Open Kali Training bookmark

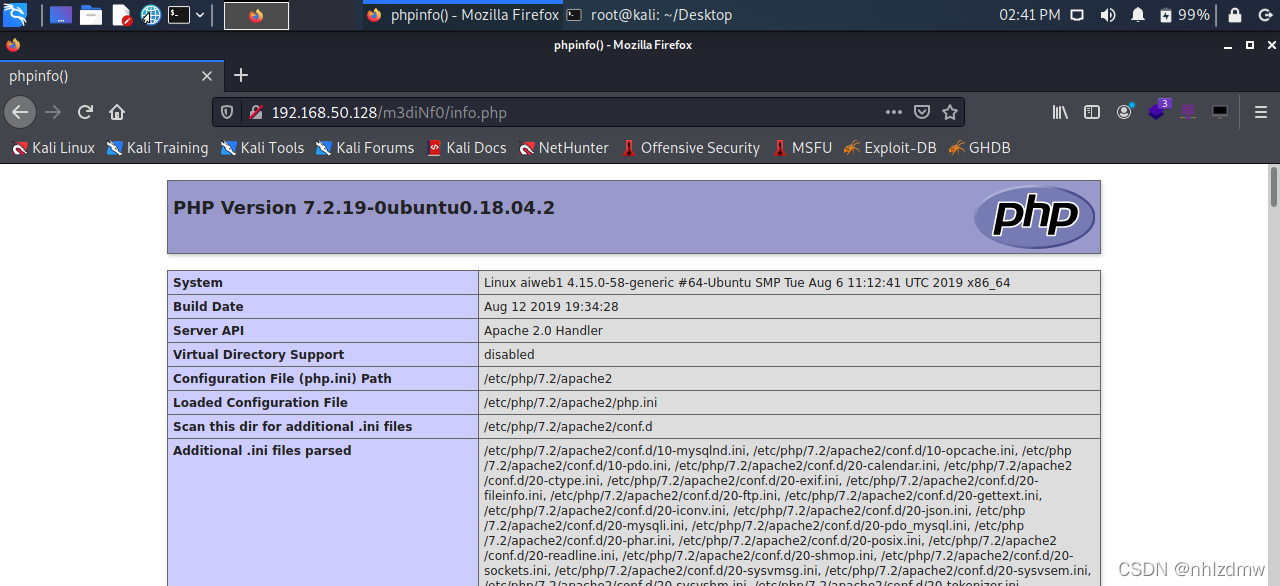click(x=157, y=148)
